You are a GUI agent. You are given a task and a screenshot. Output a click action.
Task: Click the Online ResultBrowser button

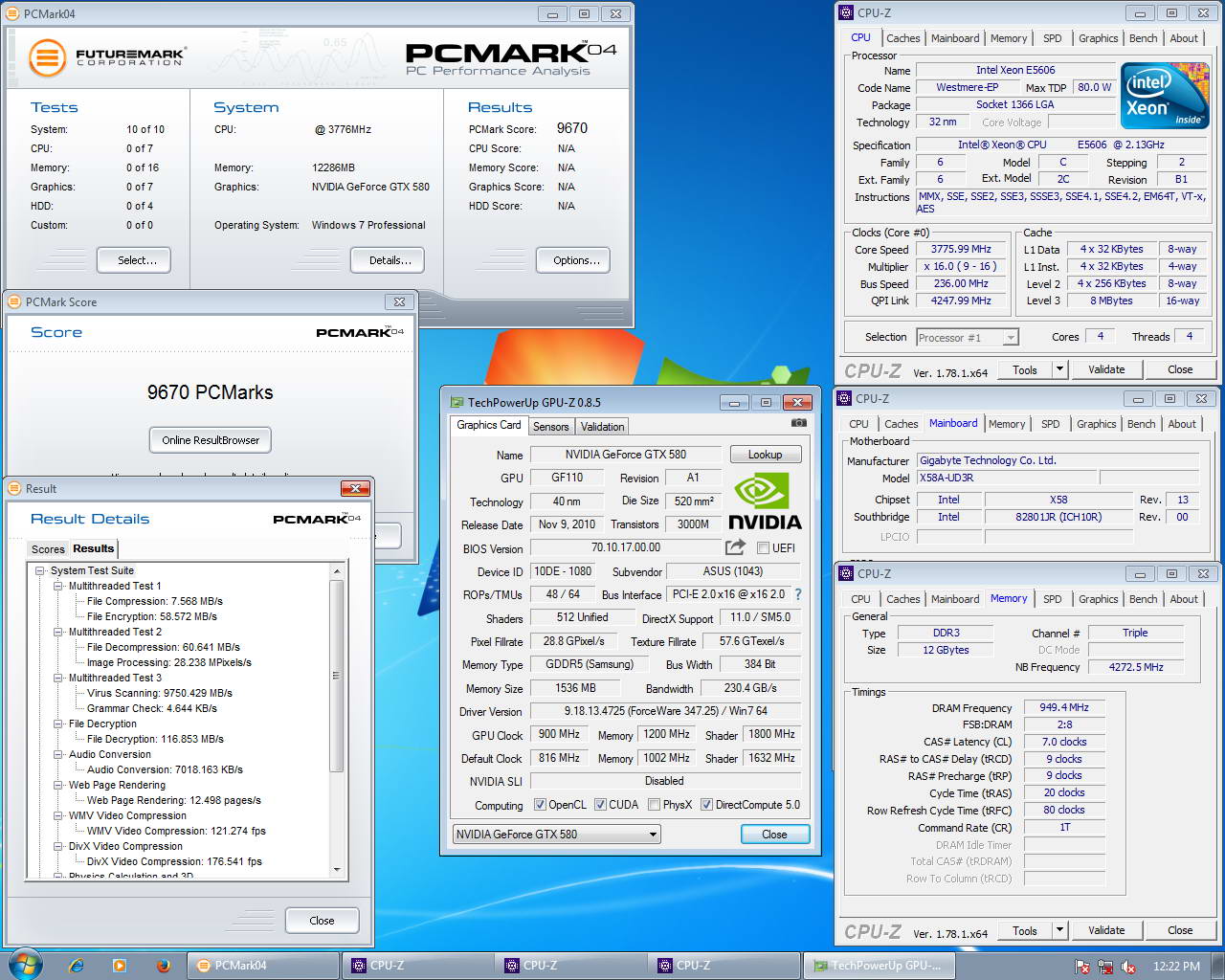[211, 440]
